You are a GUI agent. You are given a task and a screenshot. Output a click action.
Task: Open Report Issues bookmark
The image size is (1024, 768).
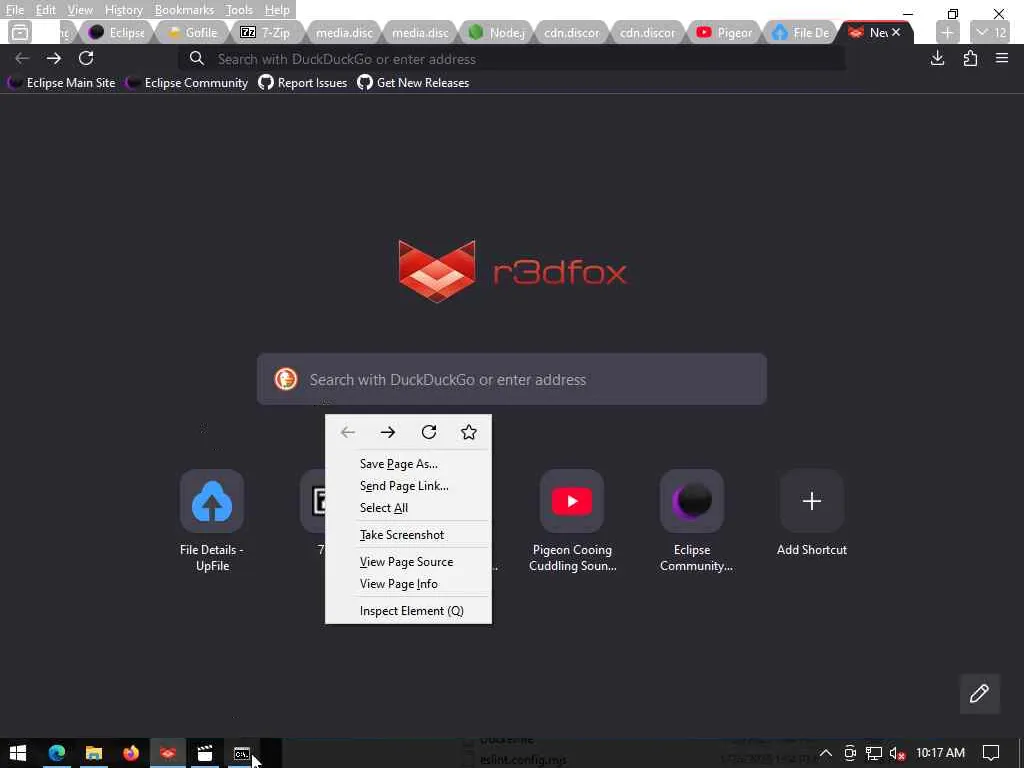point(302,83)
